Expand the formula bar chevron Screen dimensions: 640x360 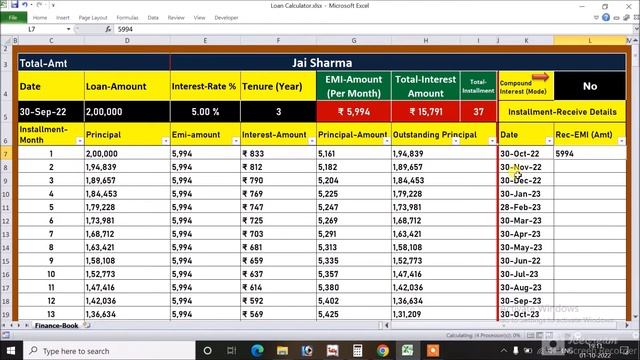pyautogui.click(x=636, y=29)
